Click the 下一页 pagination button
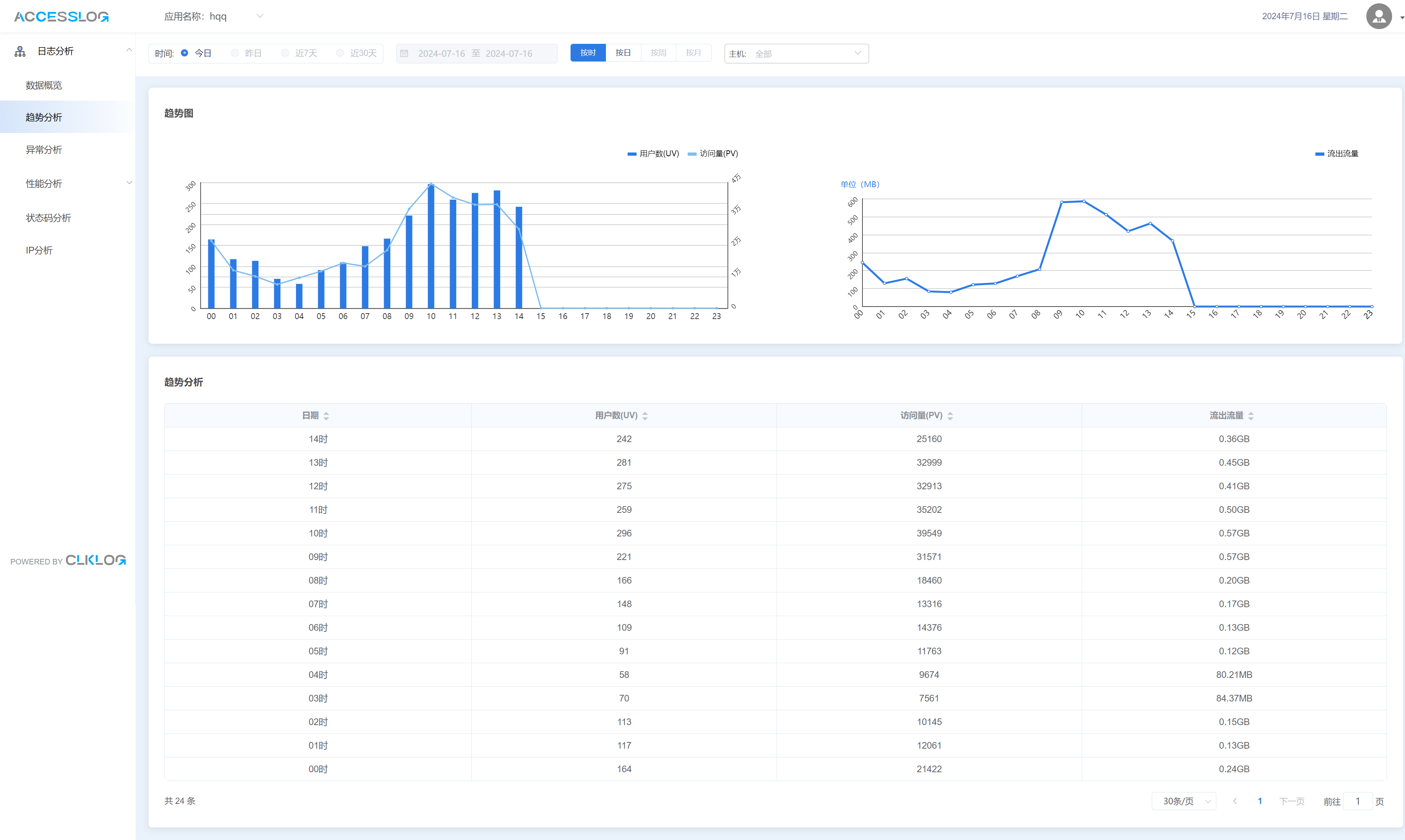Image resolution: width=1405 pixels, height=840 pixels. coord(1292,801)
